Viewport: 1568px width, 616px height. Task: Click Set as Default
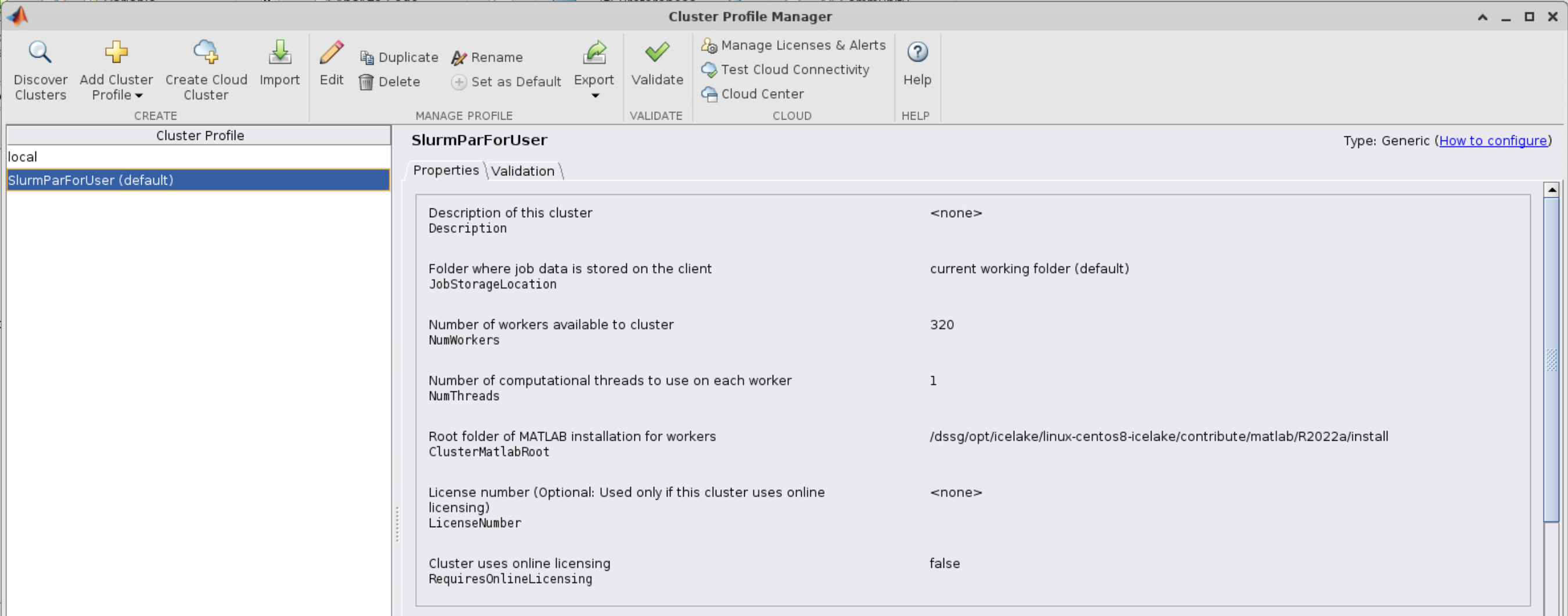507,81
